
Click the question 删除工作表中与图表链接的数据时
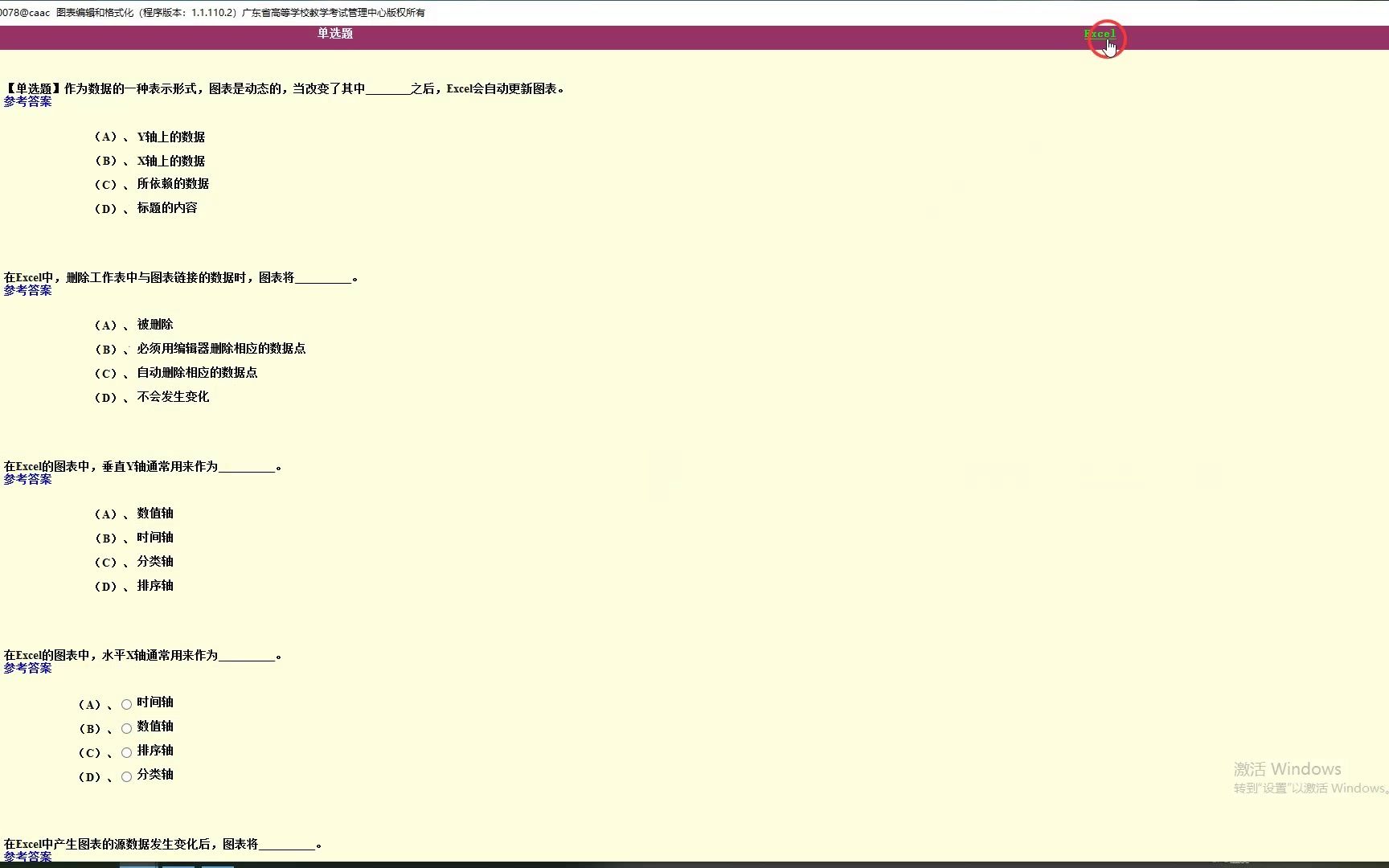click(x=182, y=278)
